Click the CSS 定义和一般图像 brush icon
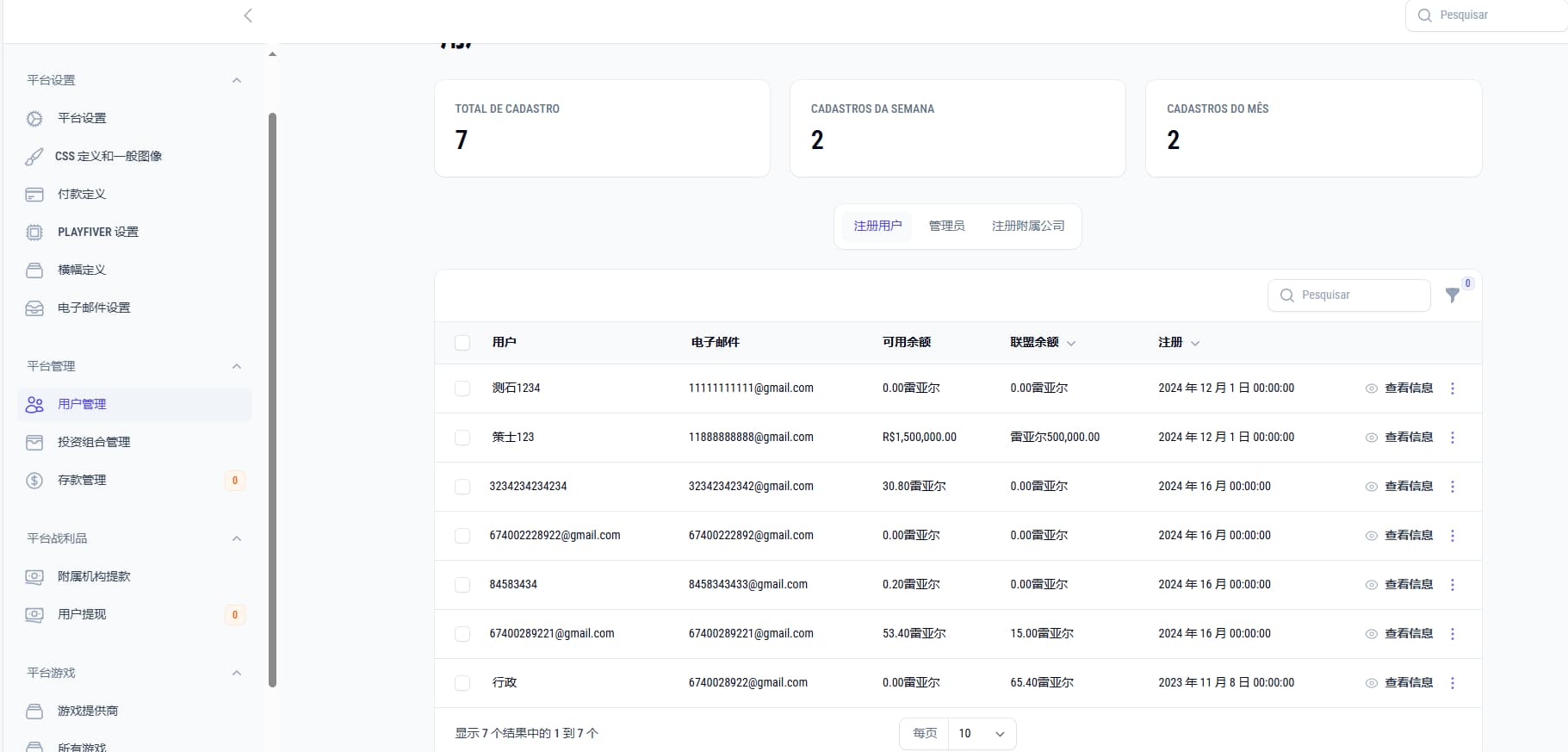The image size is (1568, 752). pyautogui.click(x=34, y=157)
